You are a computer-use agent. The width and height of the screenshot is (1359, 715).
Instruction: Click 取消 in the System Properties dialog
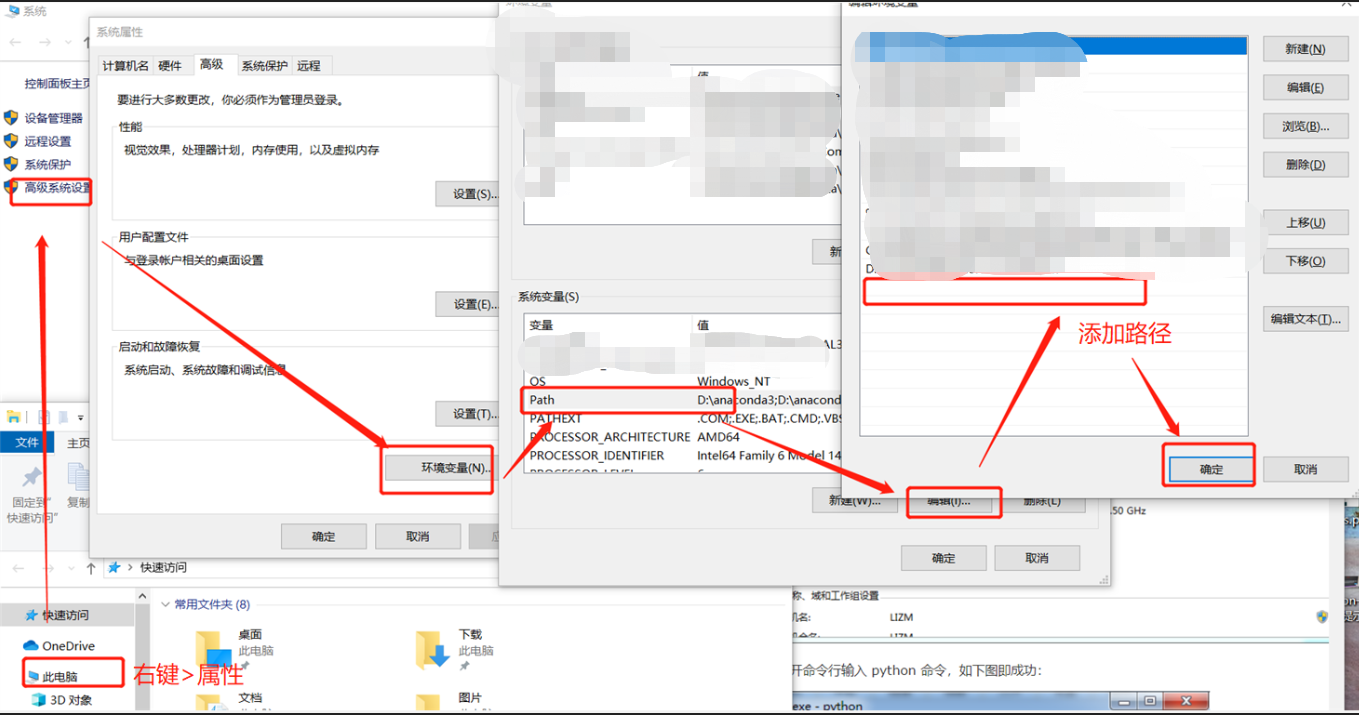click(418, 536)
